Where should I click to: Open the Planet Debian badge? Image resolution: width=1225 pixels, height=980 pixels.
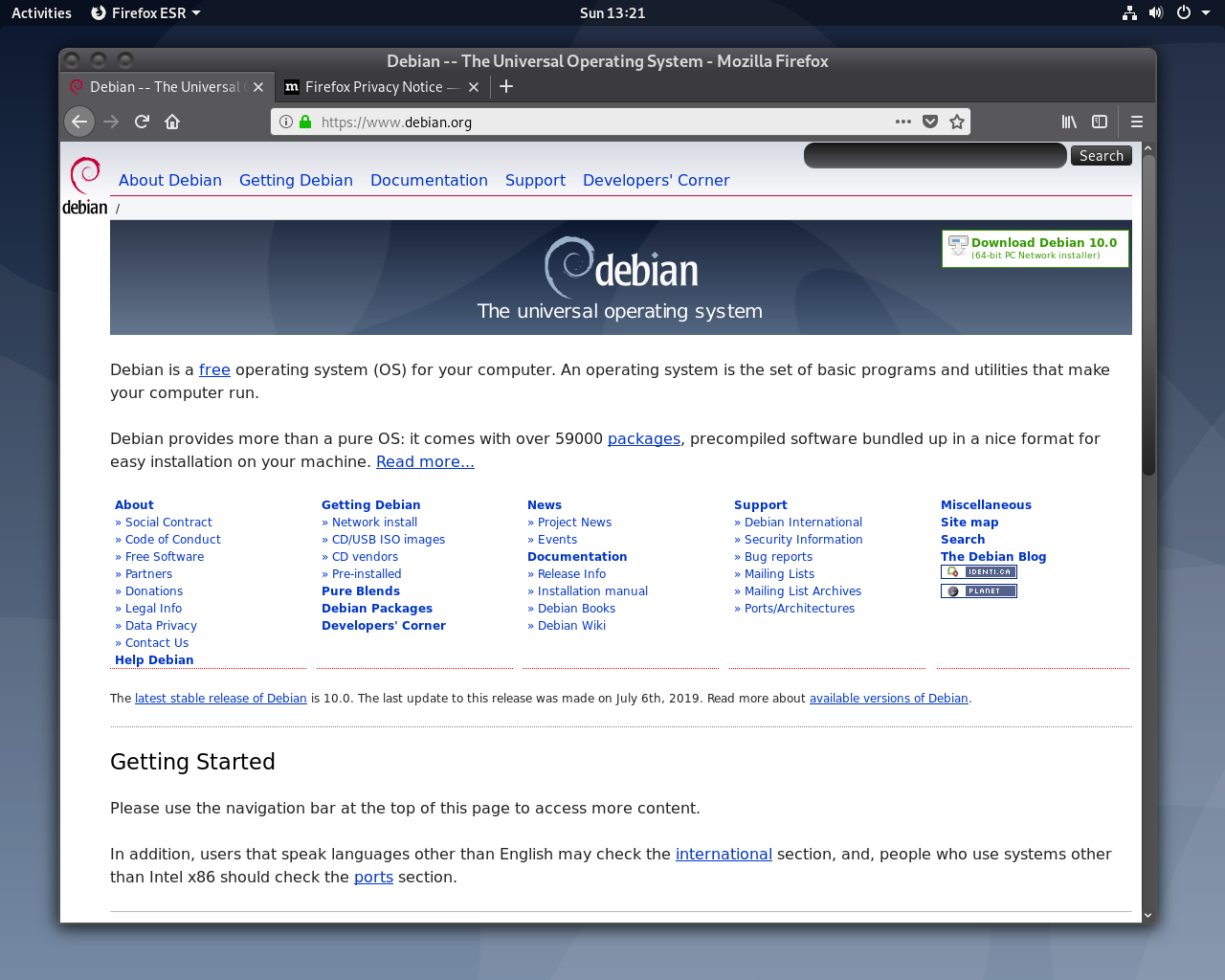tap(978, 591)
